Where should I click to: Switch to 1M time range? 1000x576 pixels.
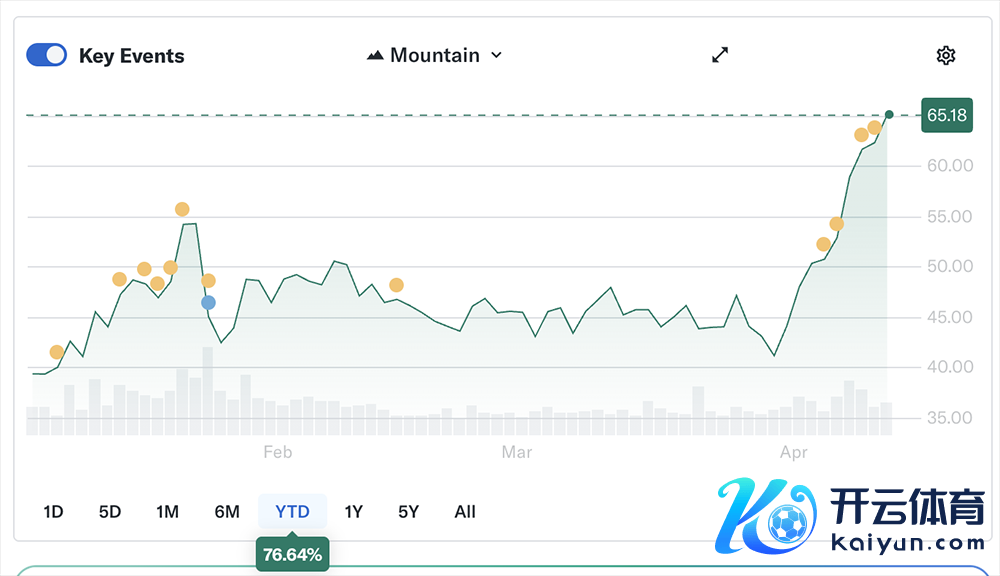[x=167, y=512]
